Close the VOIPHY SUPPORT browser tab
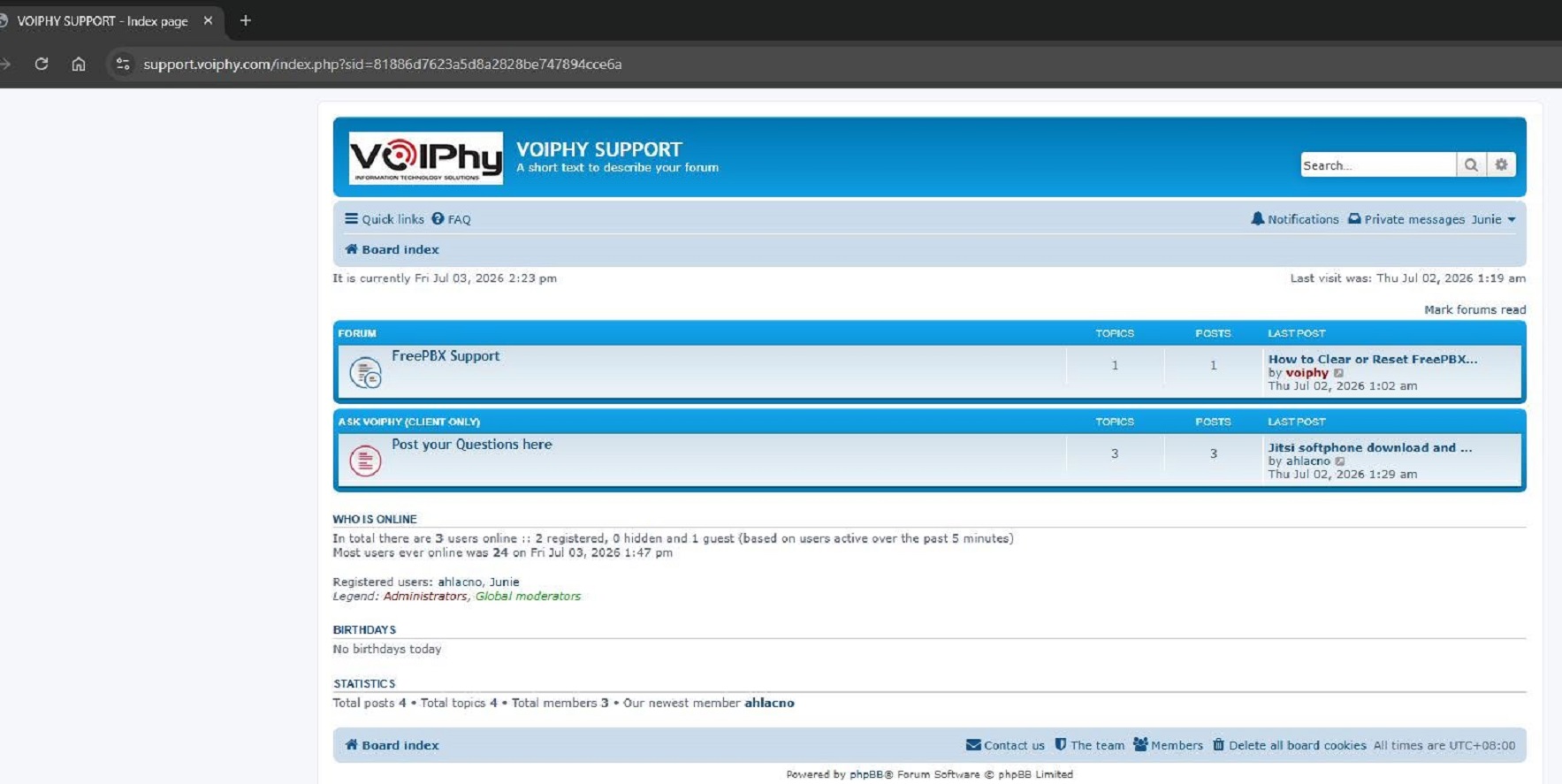 pos(208,20)
